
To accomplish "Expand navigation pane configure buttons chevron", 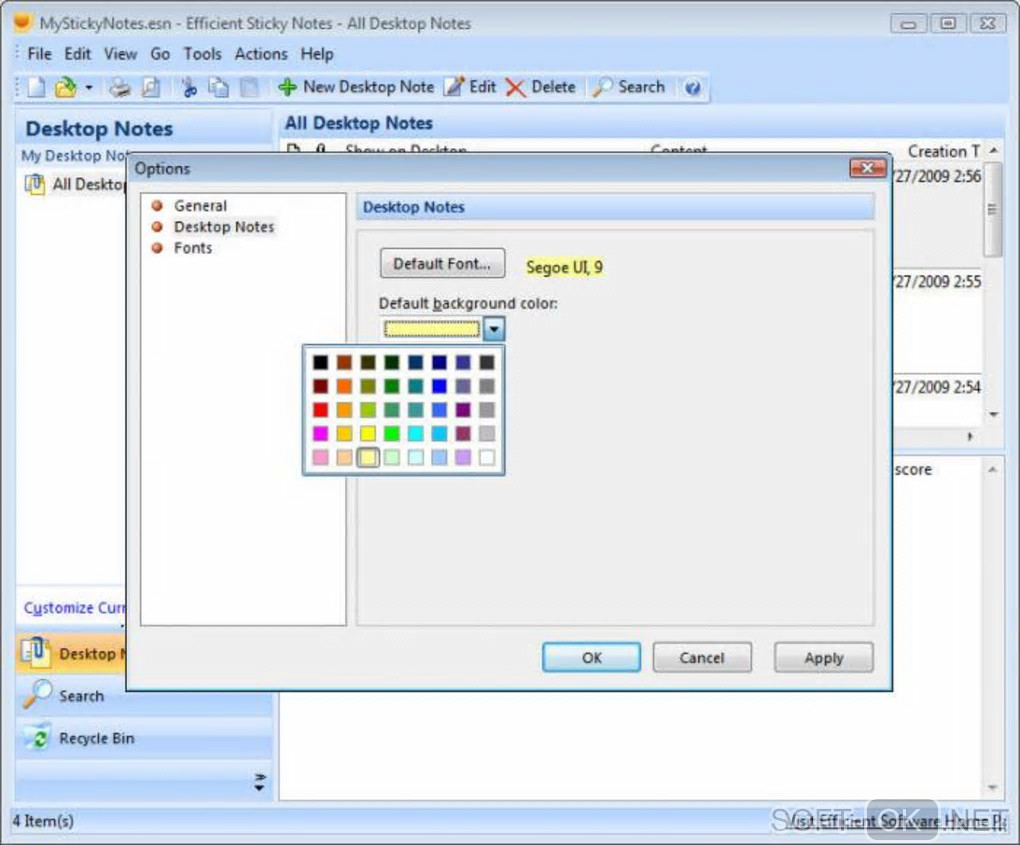I will point(260,782).
